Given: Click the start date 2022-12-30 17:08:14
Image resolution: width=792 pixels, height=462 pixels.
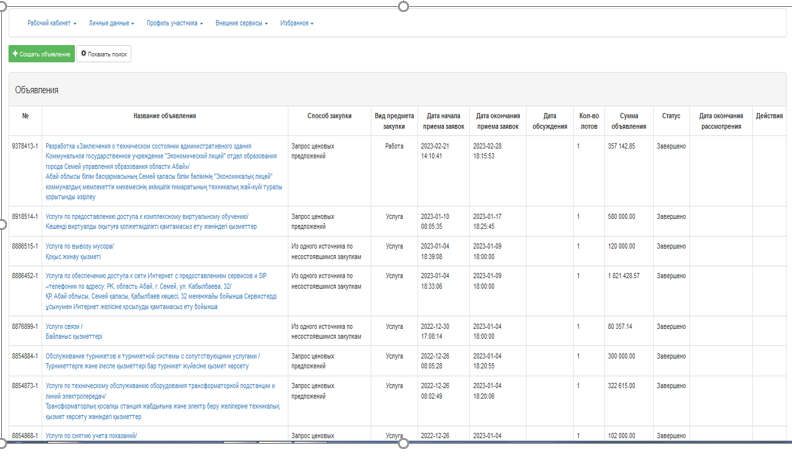Looking at the screenshot, I should click(435, 331).
